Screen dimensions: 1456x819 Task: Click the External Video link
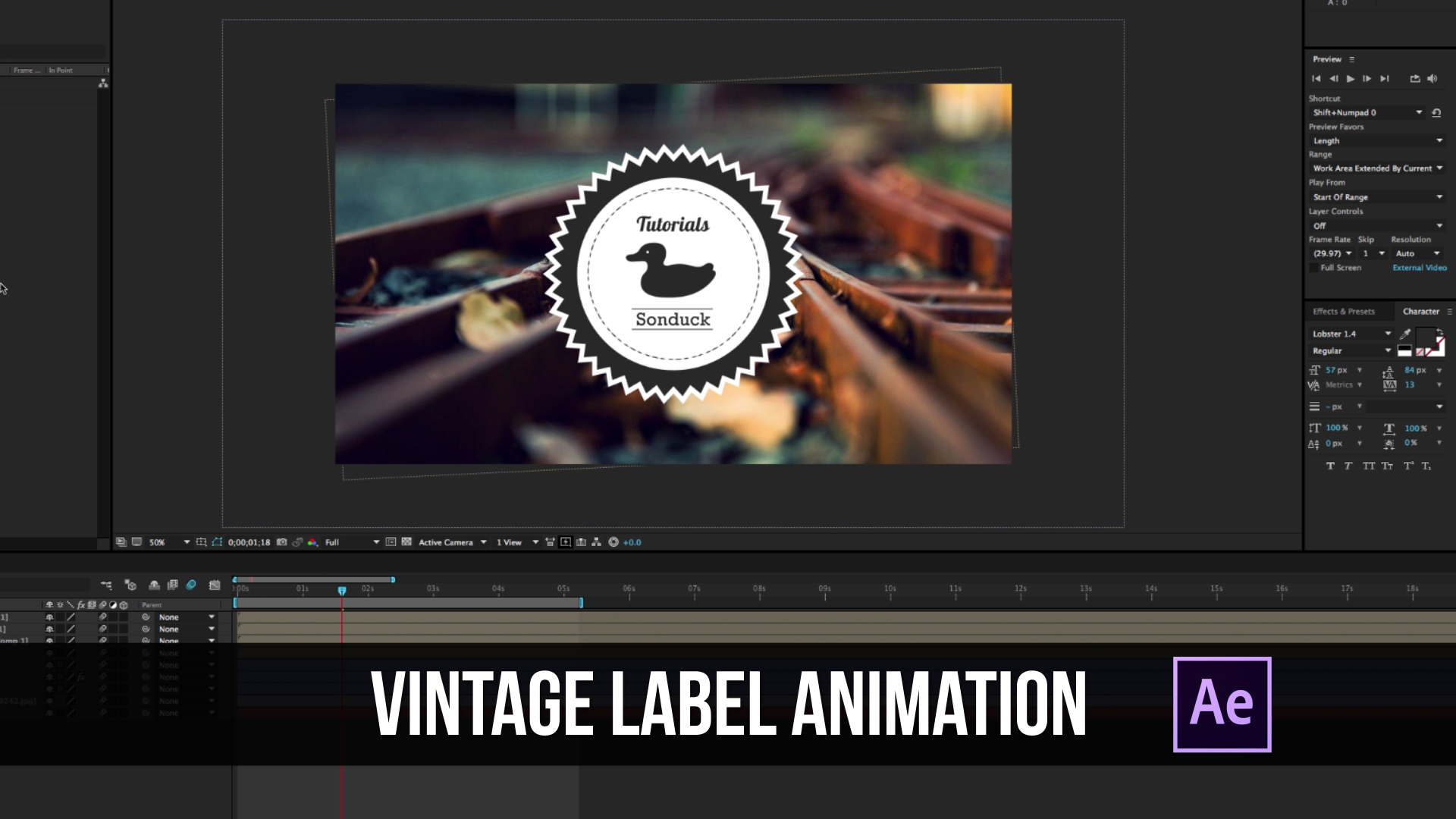pos(1420,268)
